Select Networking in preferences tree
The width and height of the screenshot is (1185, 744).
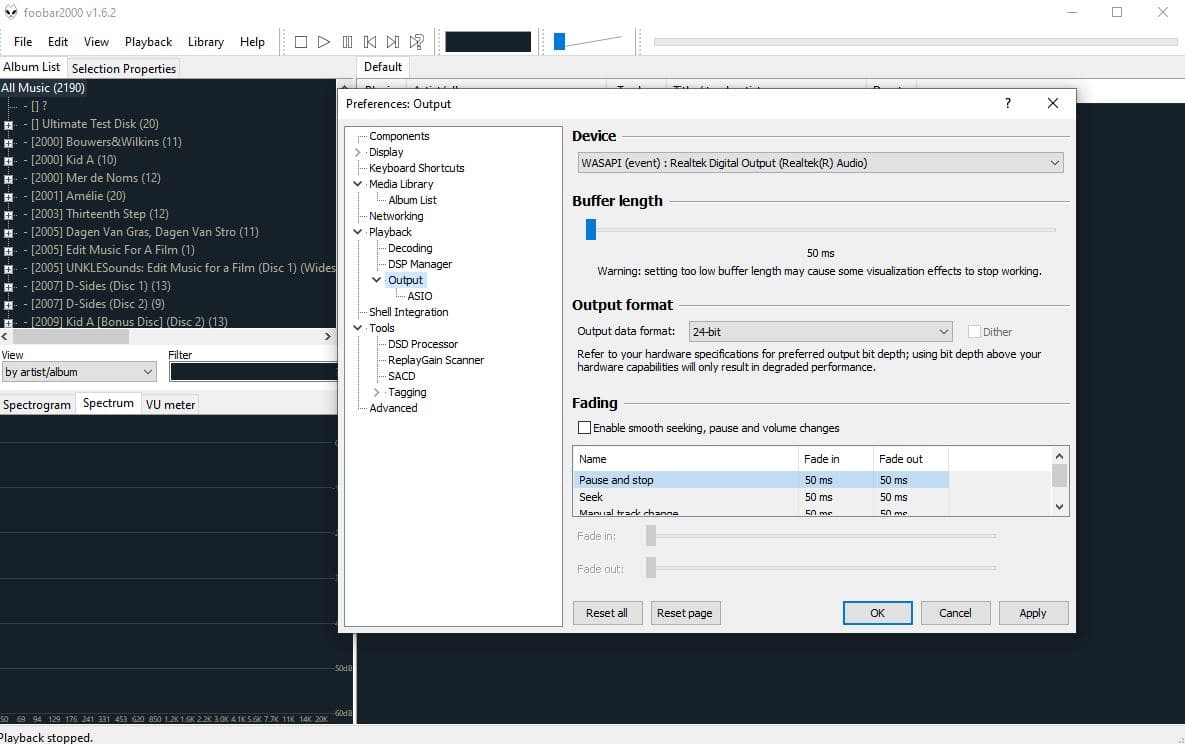pyautogui.click(x=396, y=215)
